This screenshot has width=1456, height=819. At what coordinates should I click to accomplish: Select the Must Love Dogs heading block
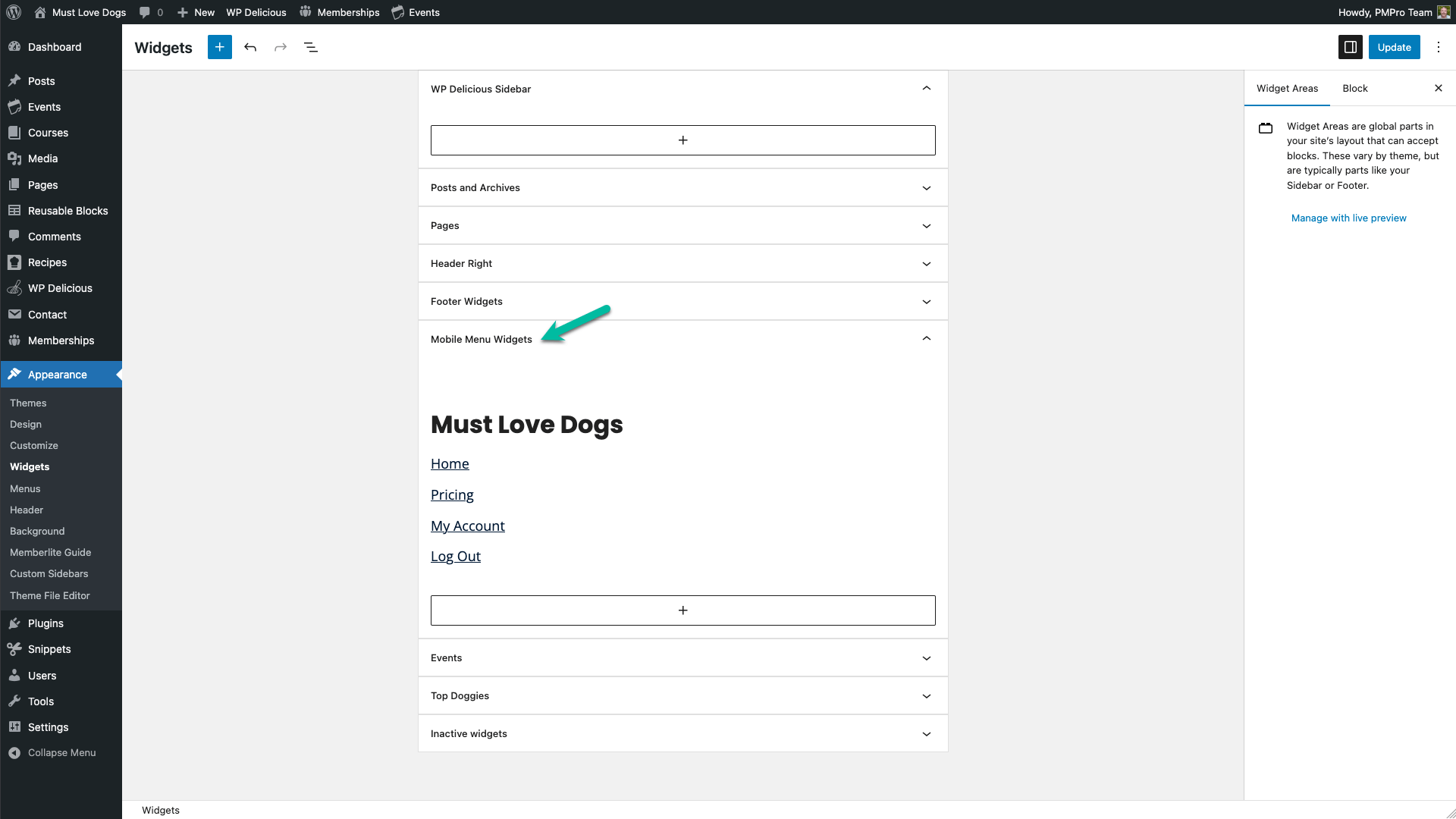(x=527, y=425)
